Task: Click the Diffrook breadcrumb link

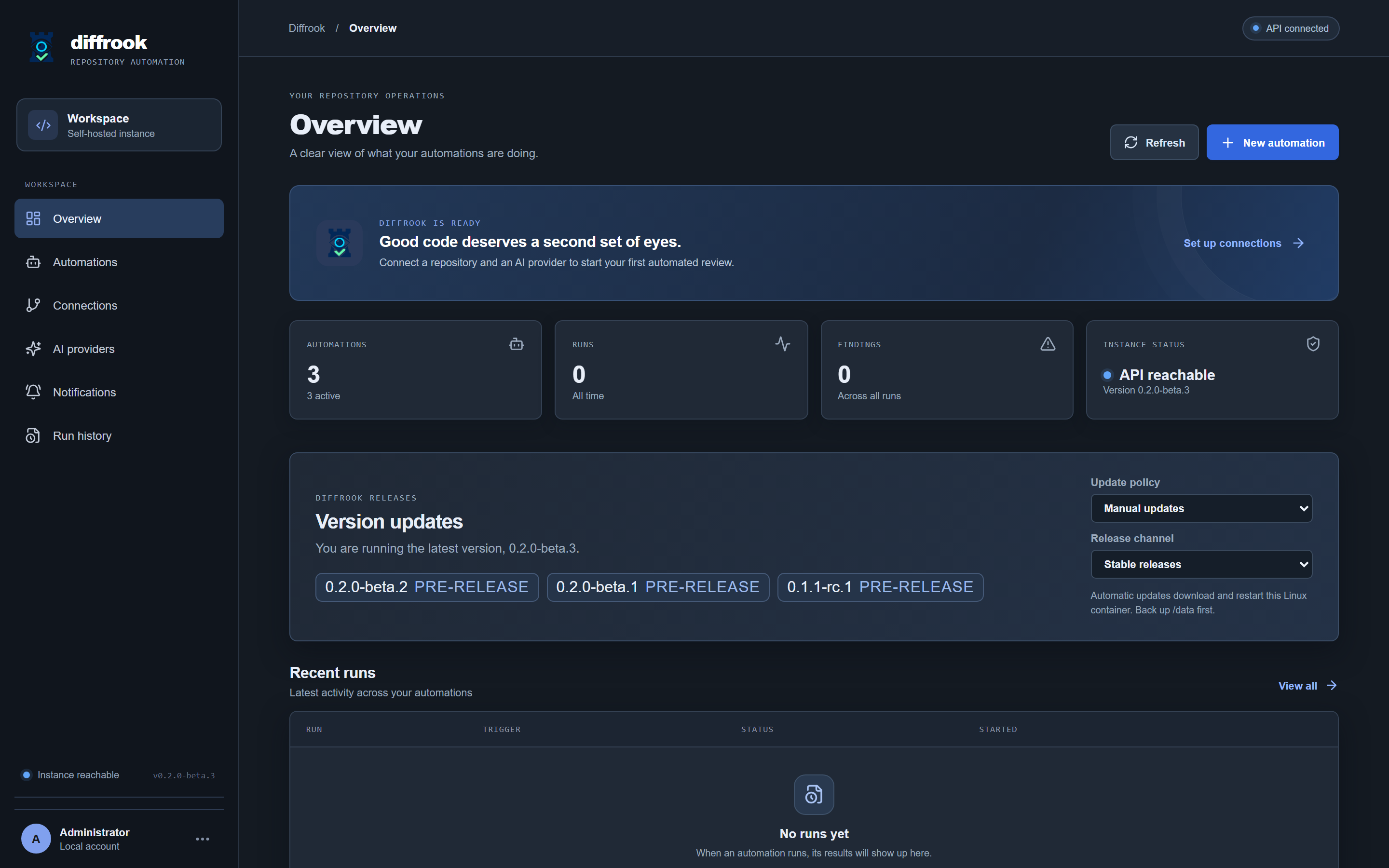Action: [x=307, y=28]
